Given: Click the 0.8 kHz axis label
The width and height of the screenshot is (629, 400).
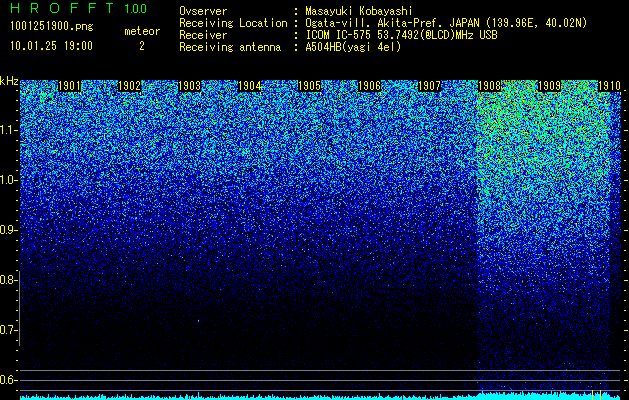Looking at the screenshot, I should 8,280.
